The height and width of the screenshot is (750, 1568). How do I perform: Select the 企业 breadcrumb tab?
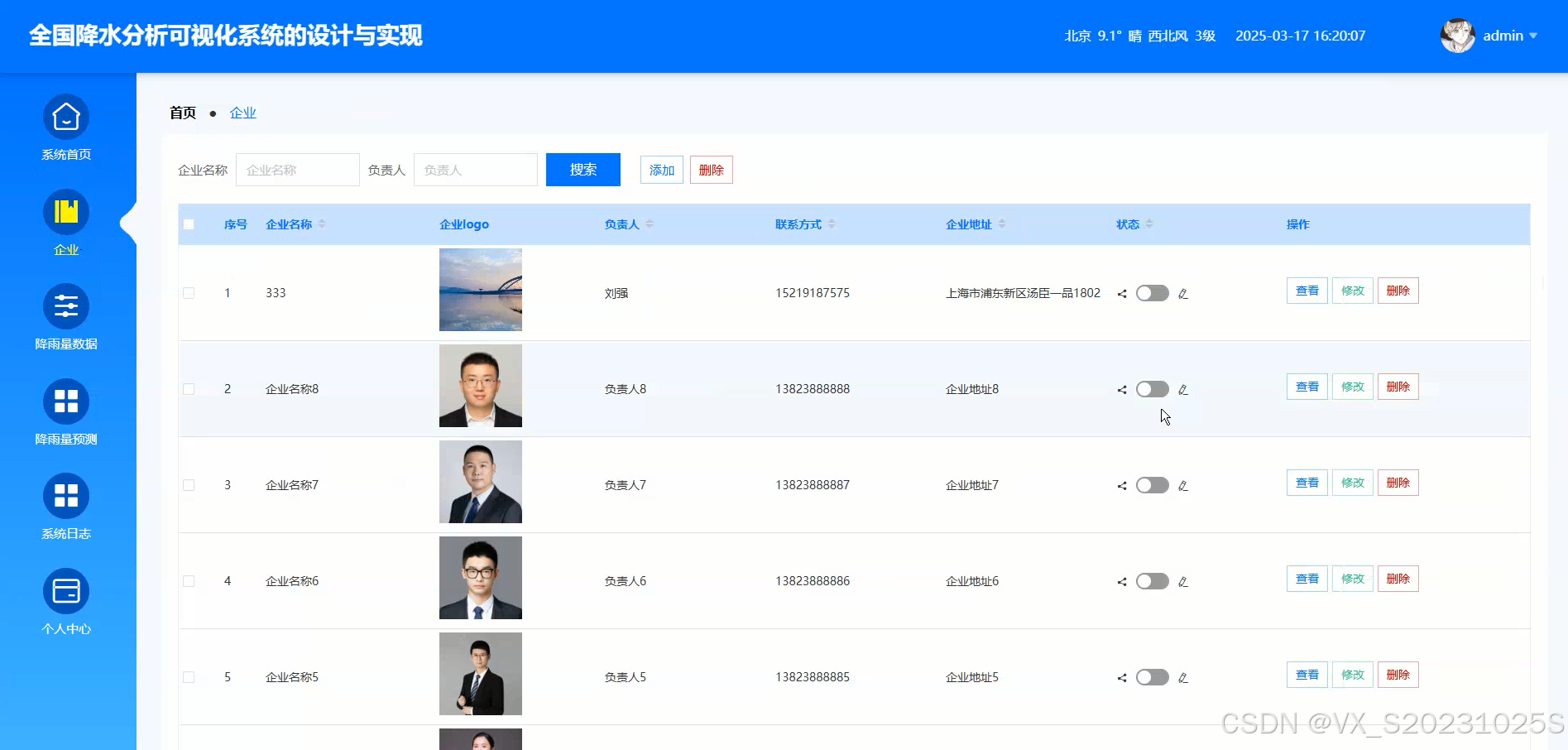[x=242, y=113]
